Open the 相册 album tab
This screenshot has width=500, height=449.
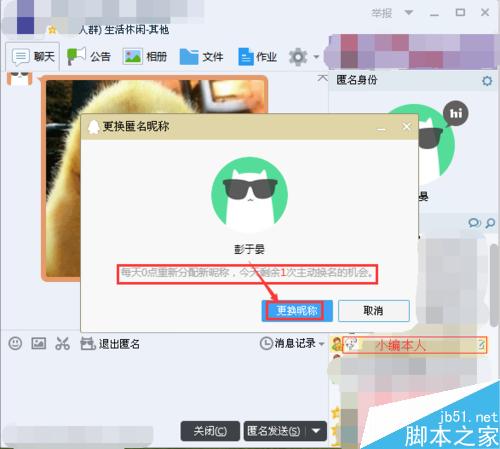point(144,57)
